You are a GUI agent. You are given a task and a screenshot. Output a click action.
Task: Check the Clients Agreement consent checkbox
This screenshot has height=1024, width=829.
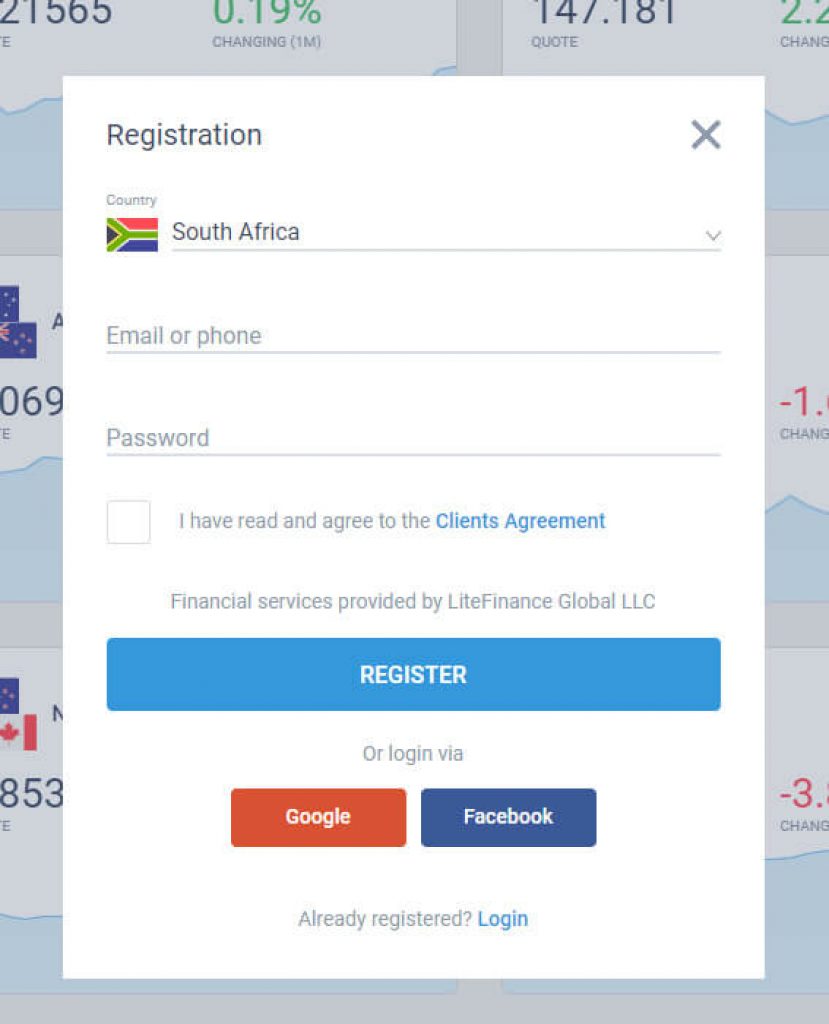(128, 521)
